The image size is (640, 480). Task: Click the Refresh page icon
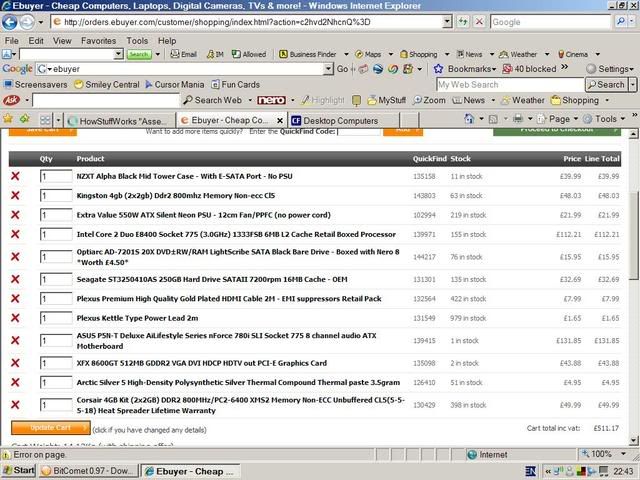tap(462, 22)
